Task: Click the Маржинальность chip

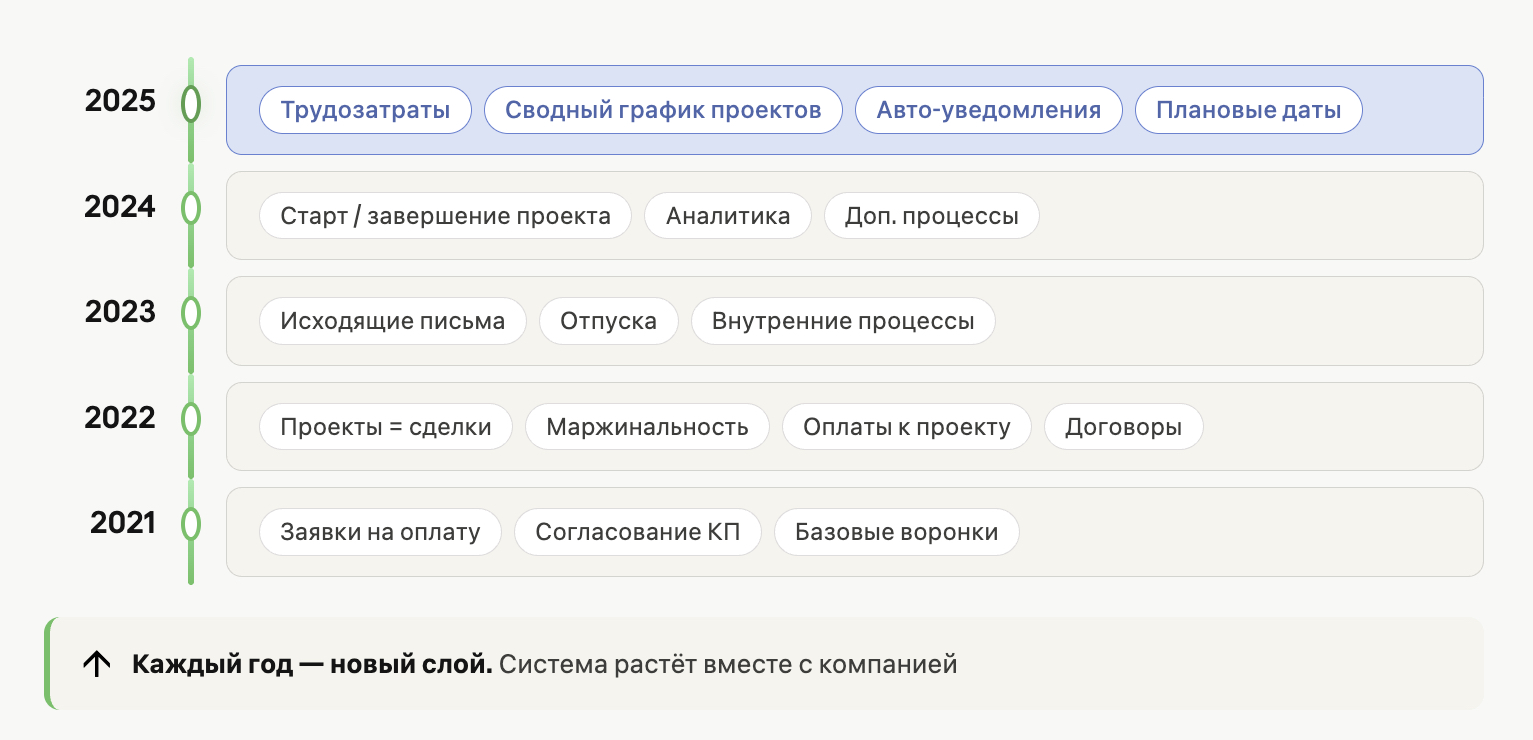Action: 647,427
